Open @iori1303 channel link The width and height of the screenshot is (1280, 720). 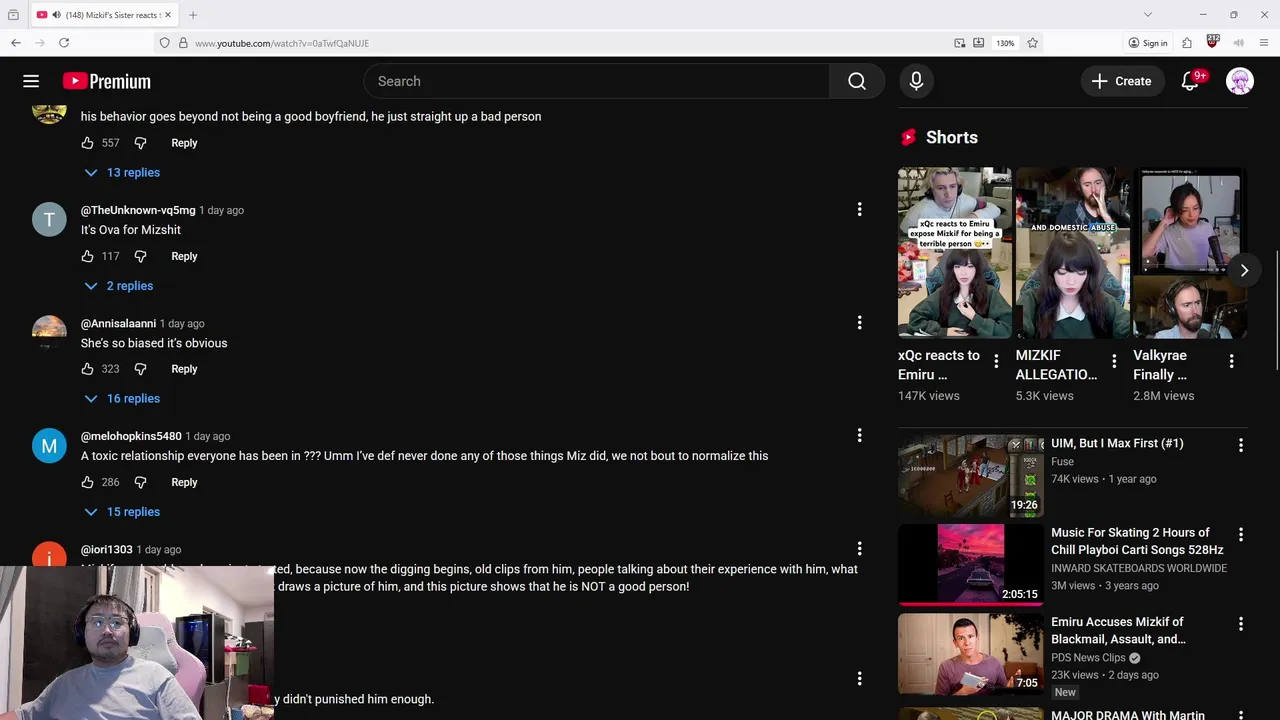click(x=107, y=549)
